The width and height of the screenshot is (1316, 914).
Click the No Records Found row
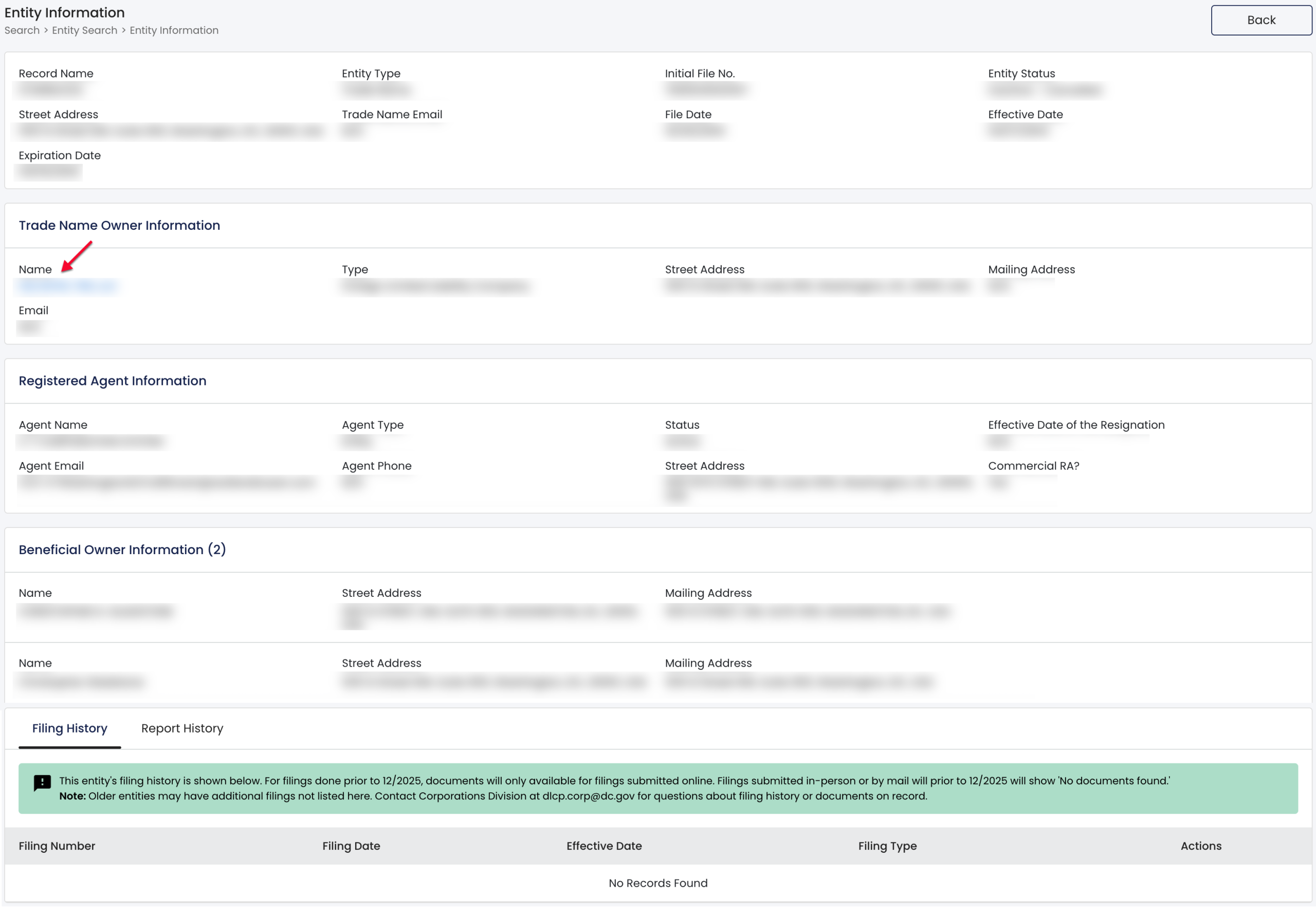click(657, 883)
